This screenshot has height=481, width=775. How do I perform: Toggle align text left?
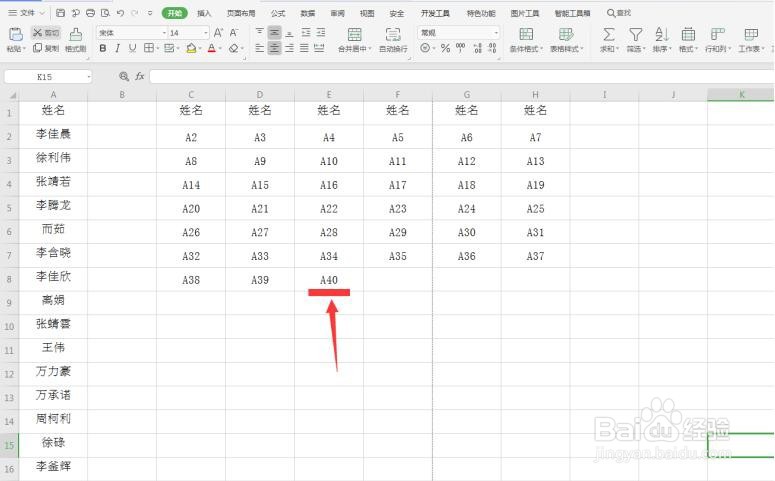(x=259, y=48)
